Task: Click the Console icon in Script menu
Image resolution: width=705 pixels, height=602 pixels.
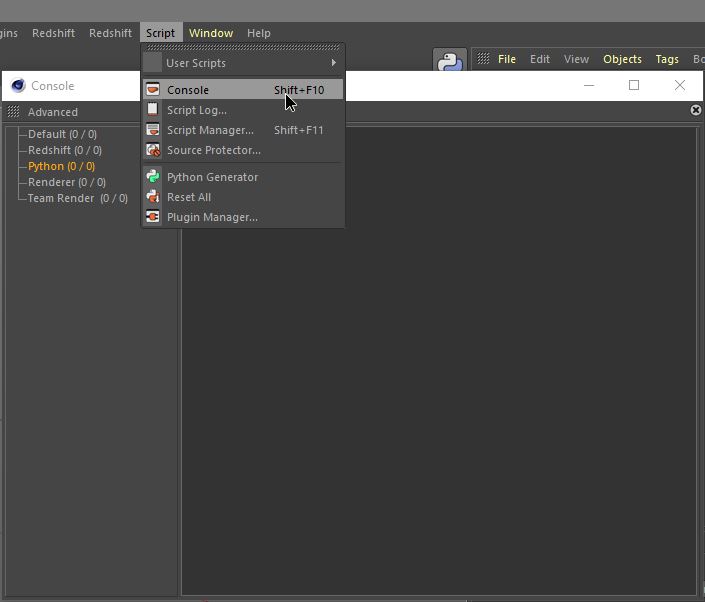Action: click(x=153, y=90)
